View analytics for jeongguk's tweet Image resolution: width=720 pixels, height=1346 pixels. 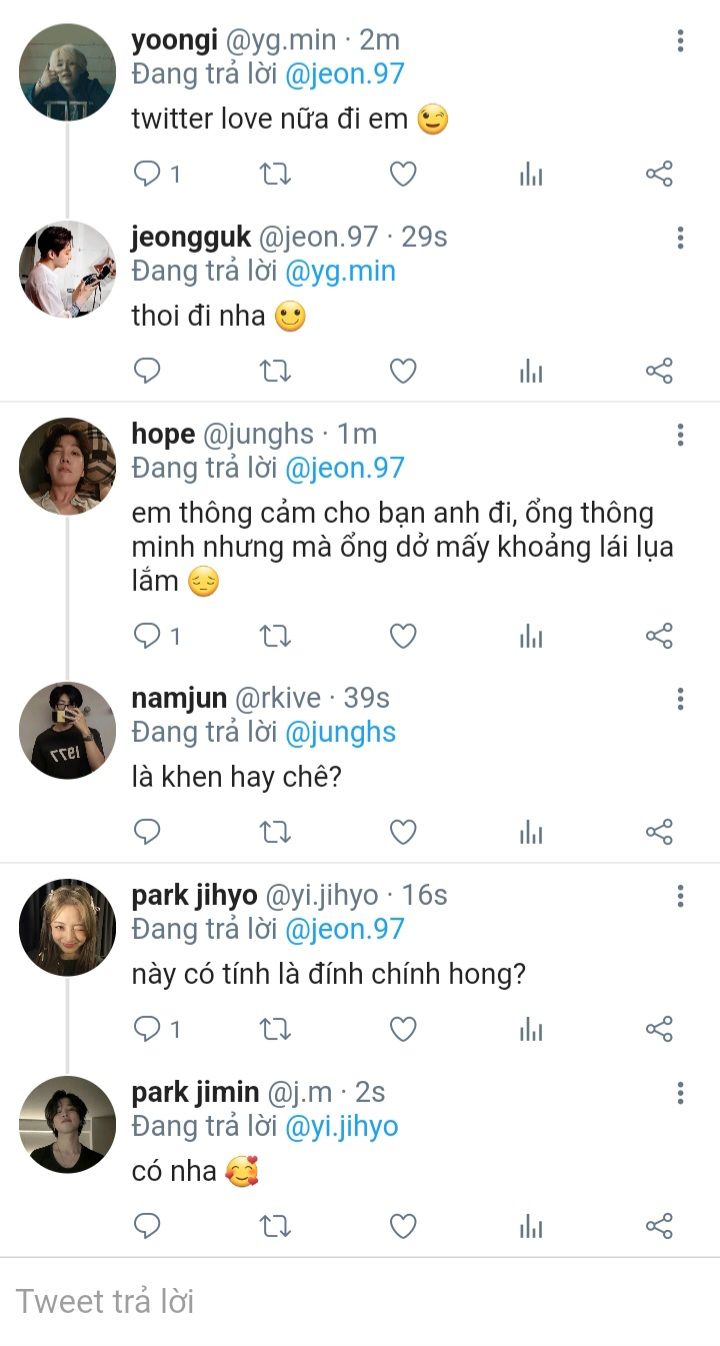click(x=531, y=372)
